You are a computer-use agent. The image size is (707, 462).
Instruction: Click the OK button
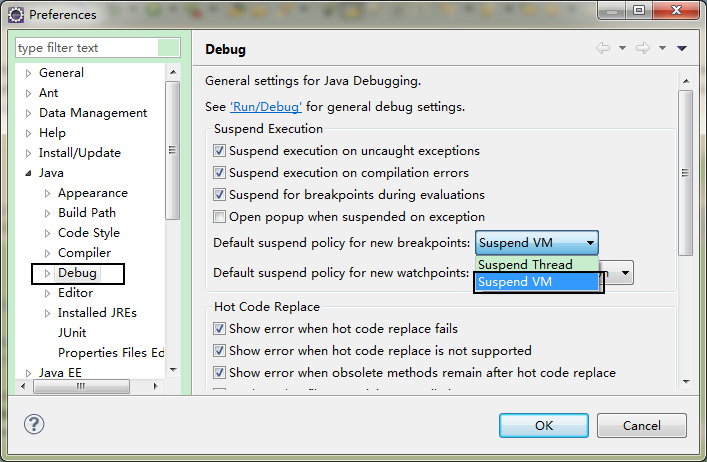[543, 425]
